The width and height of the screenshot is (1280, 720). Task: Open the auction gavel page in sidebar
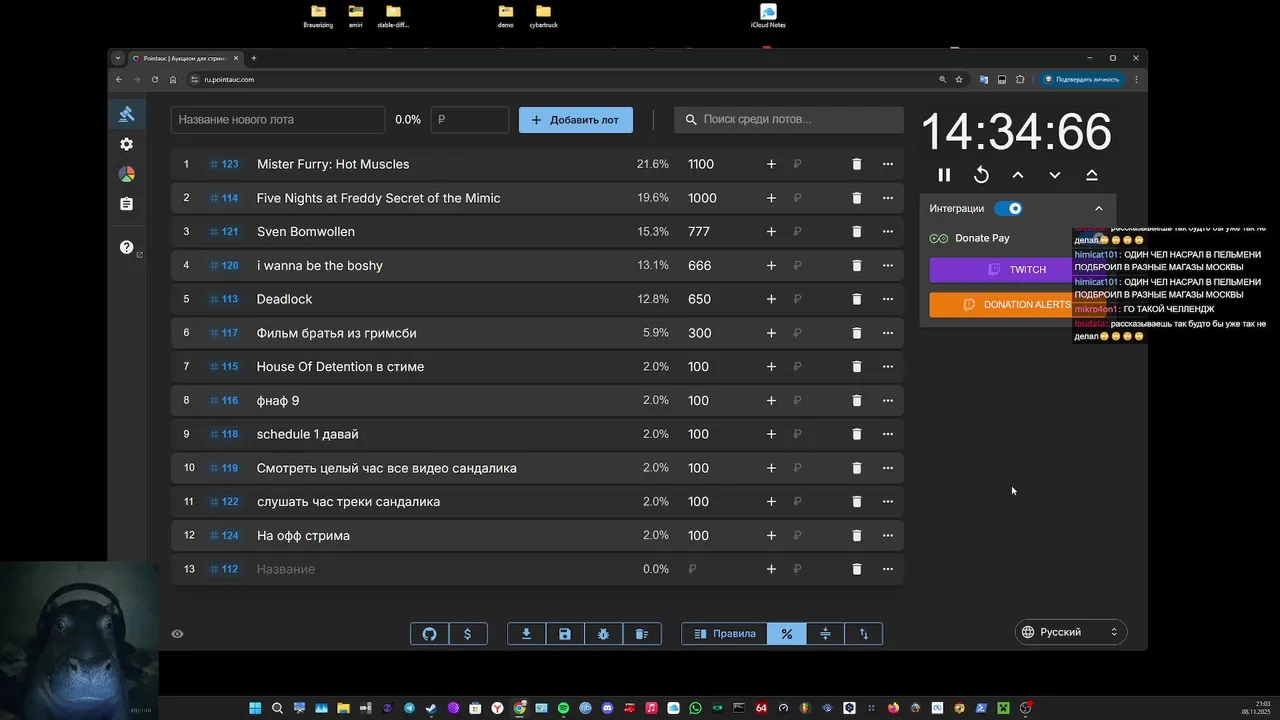[x=126, y=114]
